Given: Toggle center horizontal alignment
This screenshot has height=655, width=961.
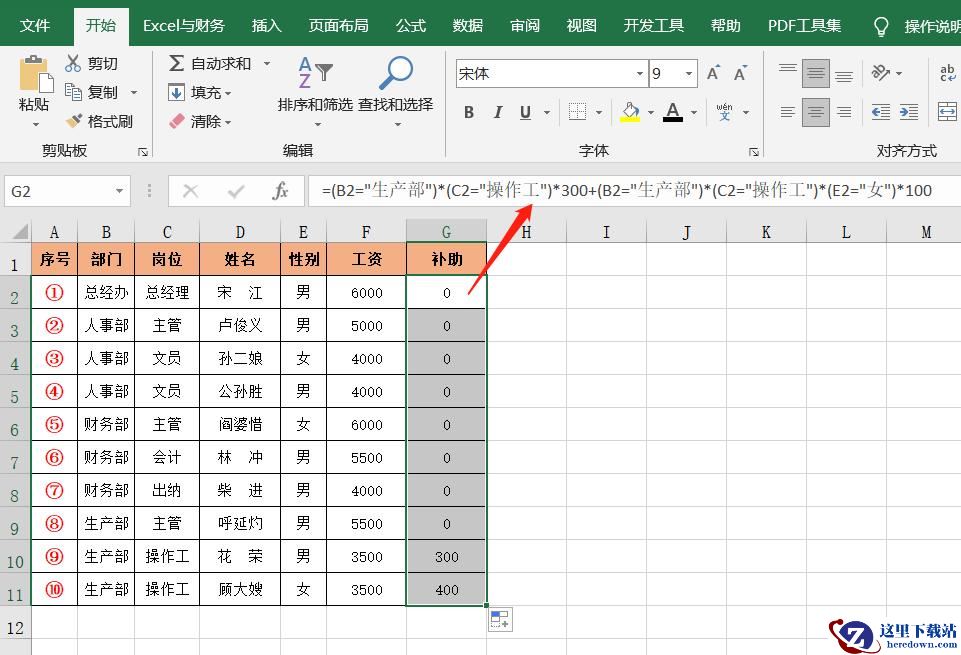Looking at the screenshot, I should click(816, 112).
